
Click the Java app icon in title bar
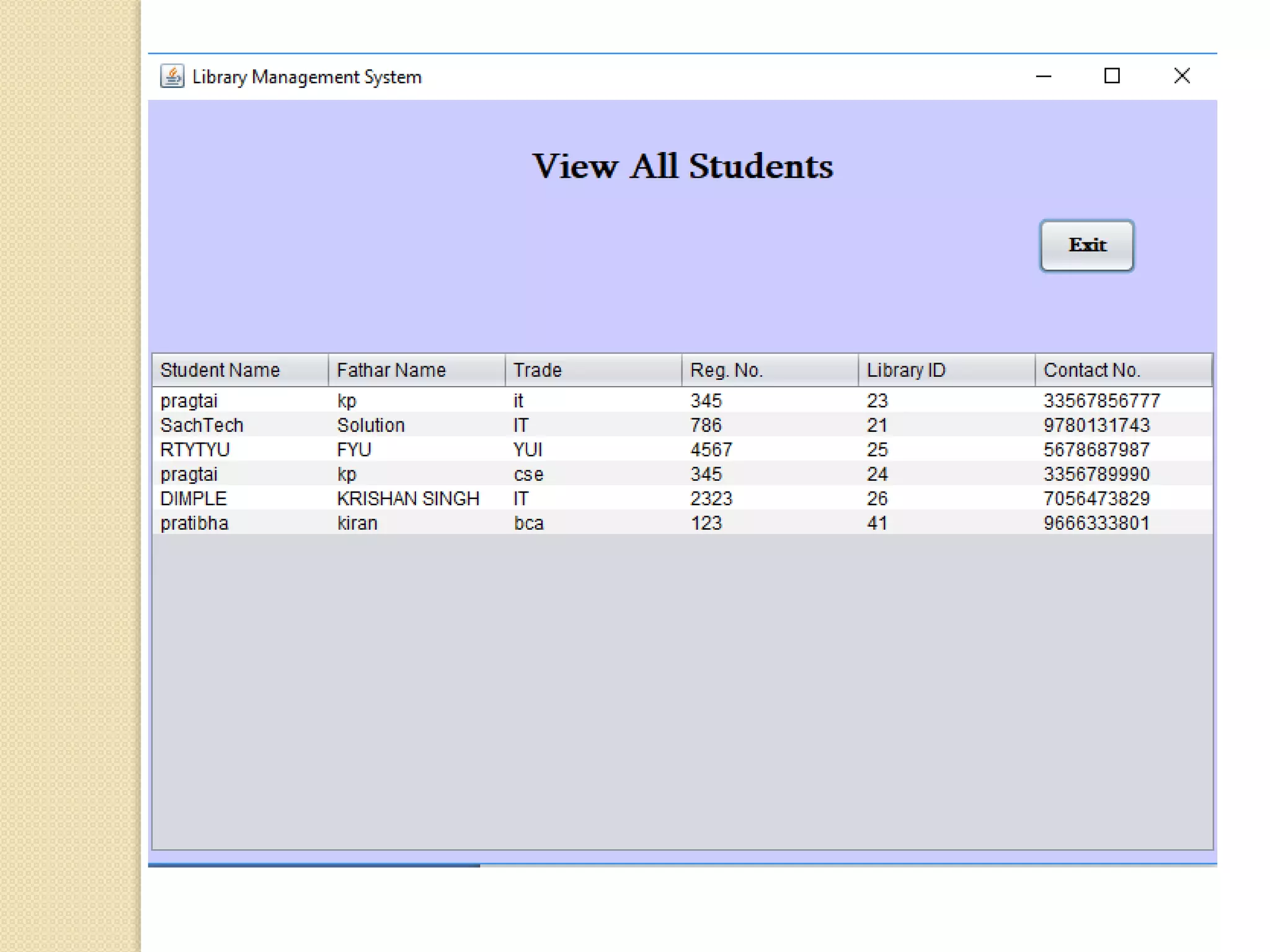[x=172, y=76]
